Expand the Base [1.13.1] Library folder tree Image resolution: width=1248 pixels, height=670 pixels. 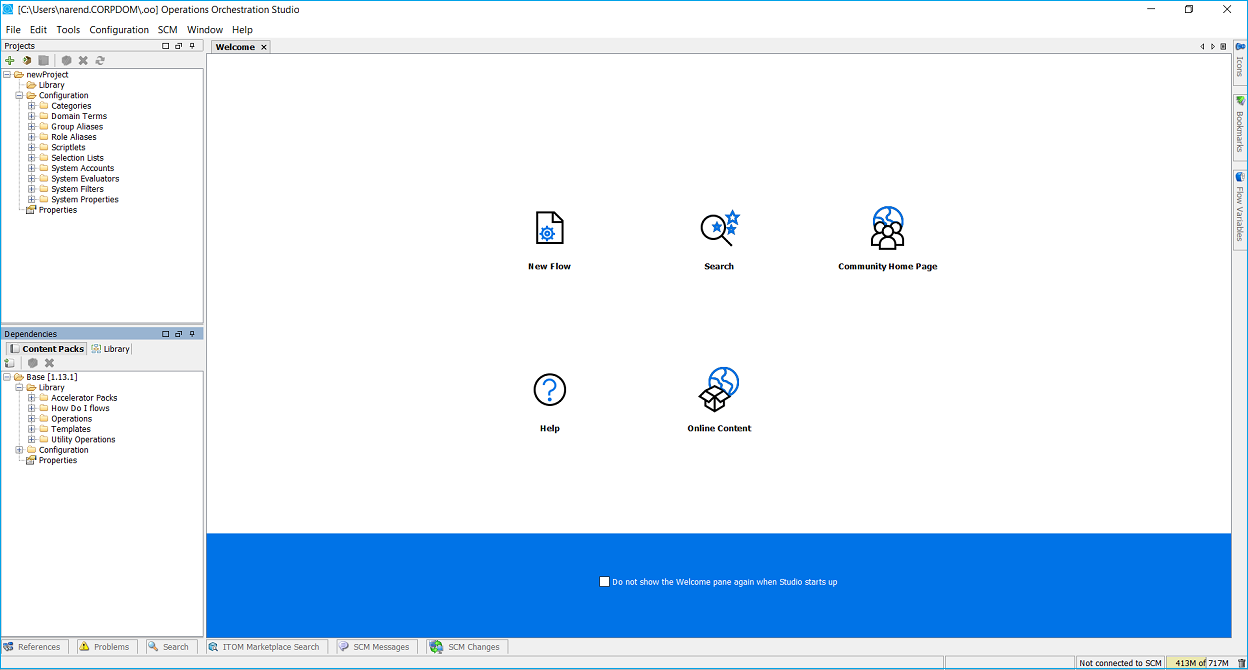[19, 387]
